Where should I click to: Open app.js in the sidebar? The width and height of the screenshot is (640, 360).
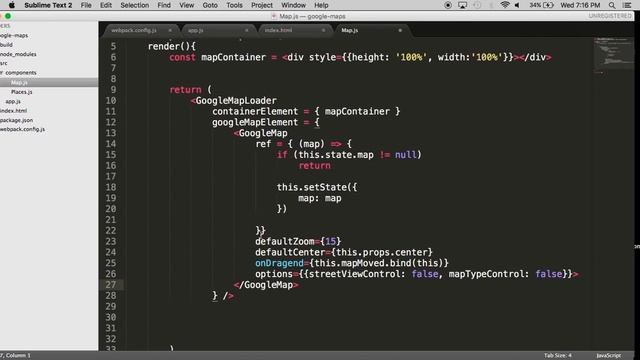coord(13,102)
